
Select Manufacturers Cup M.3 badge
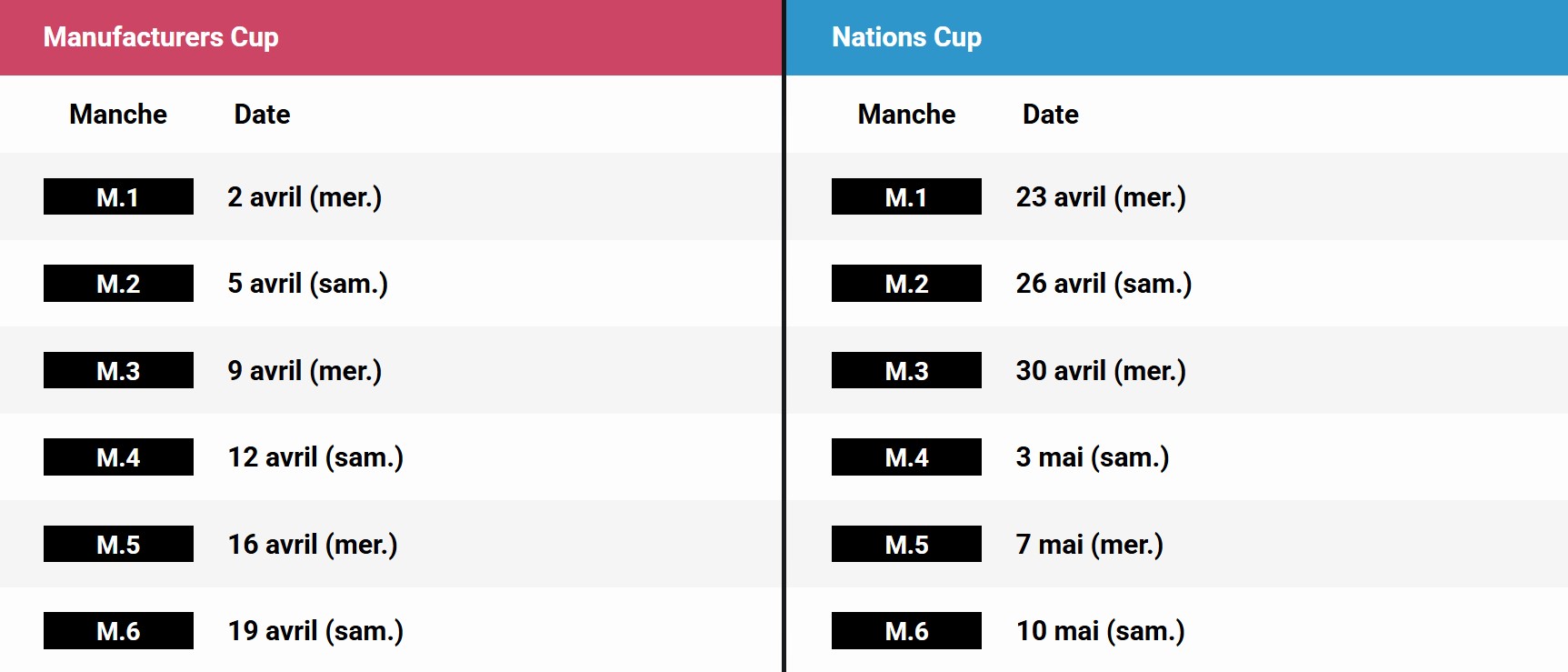118,370
